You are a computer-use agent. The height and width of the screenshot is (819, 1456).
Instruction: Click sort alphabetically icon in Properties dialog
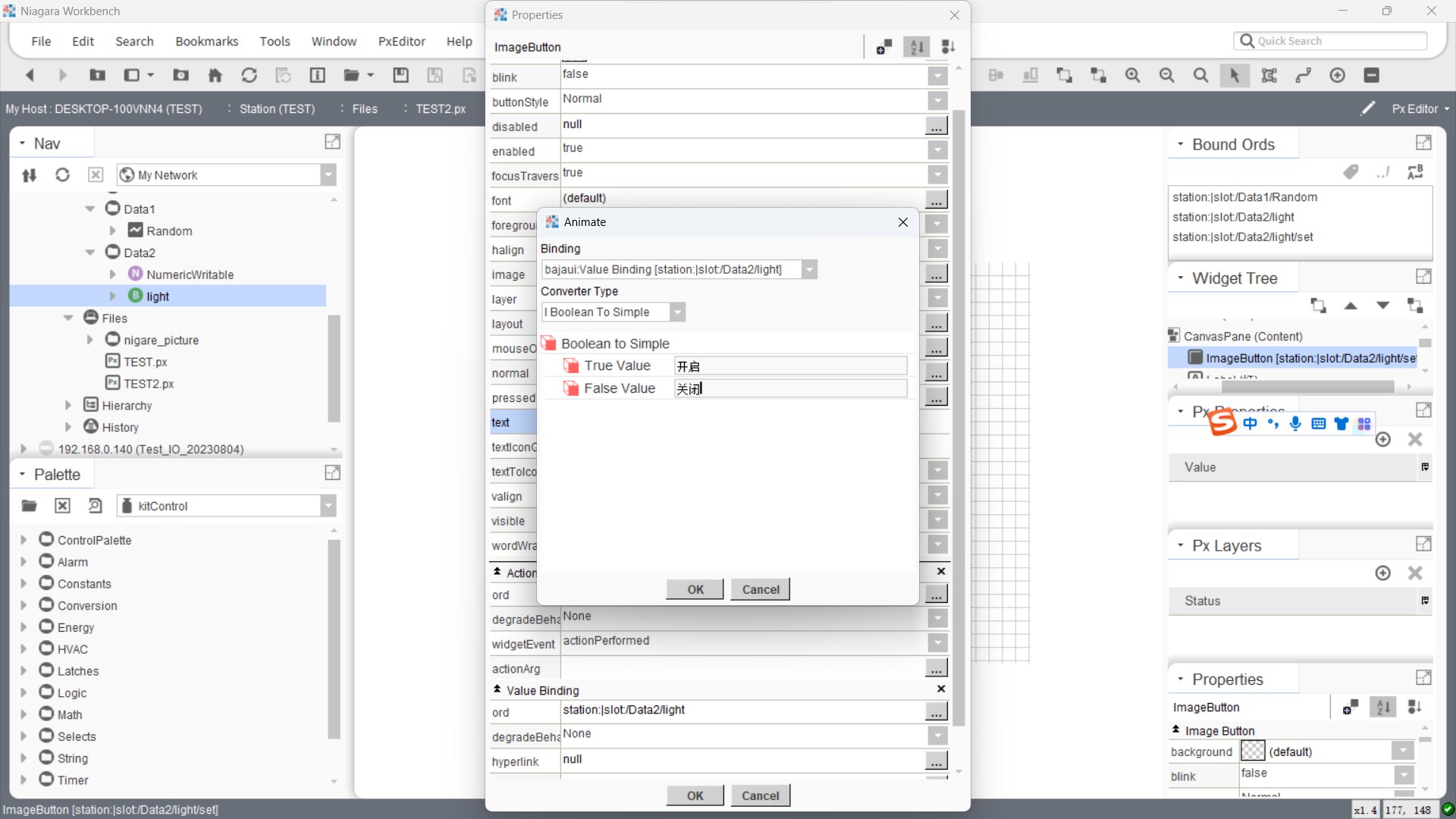917,47
